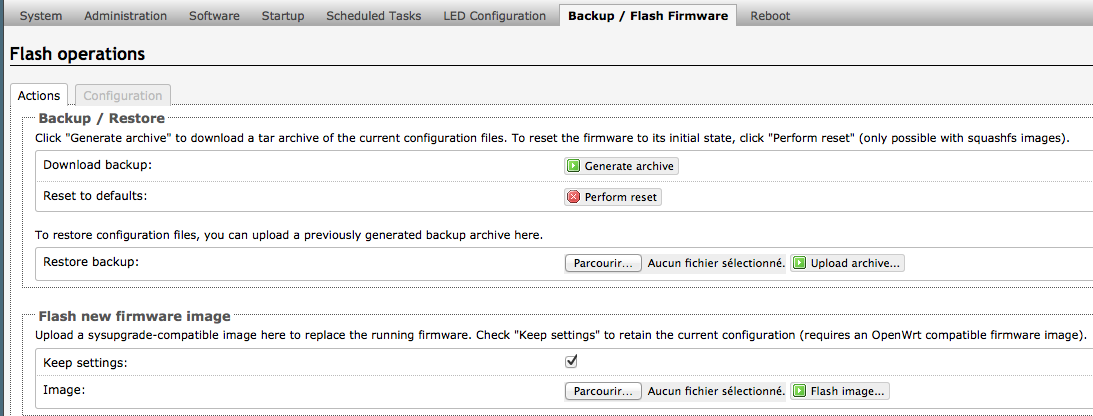Open the System tab
1093x416 pixels.
click(40, 15)
